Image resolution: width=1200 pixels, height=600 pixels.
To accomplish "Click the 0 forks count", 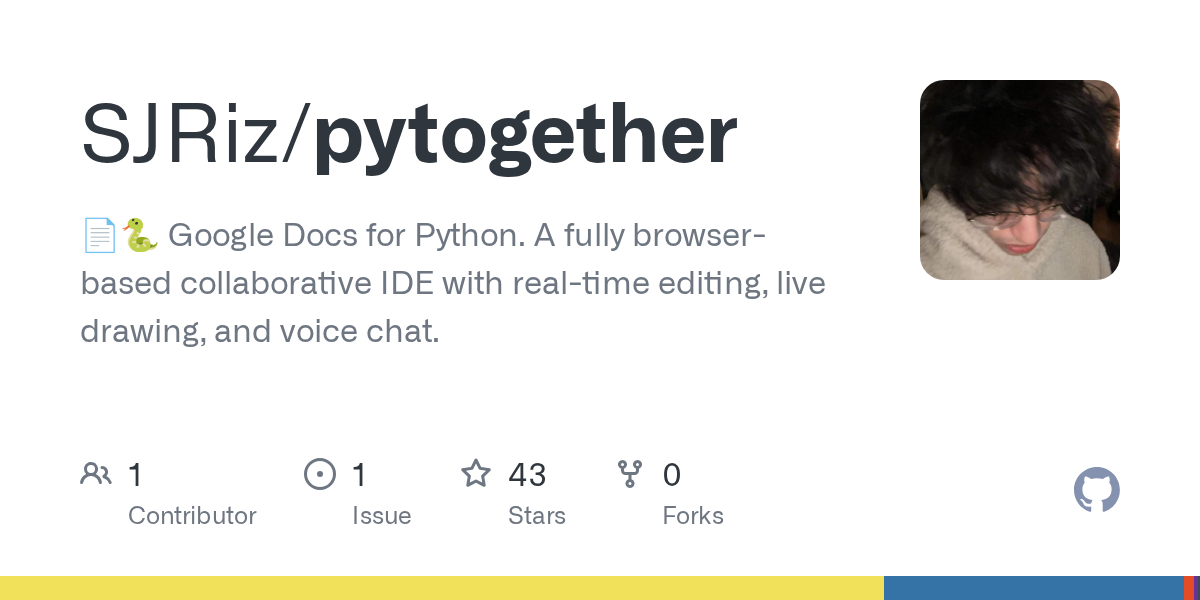I will (x=672, y=474).
